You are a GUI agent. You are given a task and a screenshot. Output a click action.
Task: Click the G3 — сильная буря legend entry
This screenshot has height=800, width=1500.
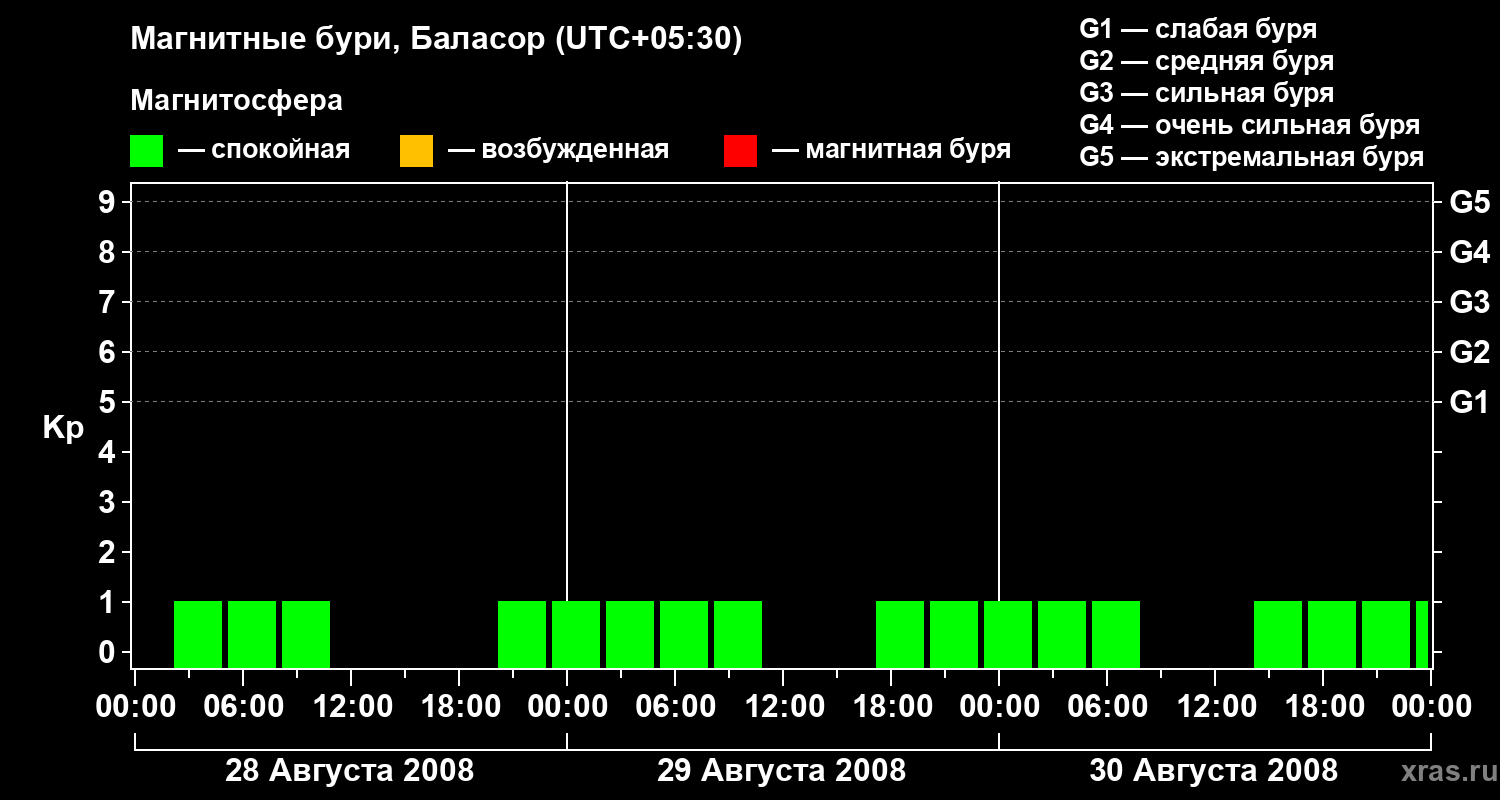1207,93
